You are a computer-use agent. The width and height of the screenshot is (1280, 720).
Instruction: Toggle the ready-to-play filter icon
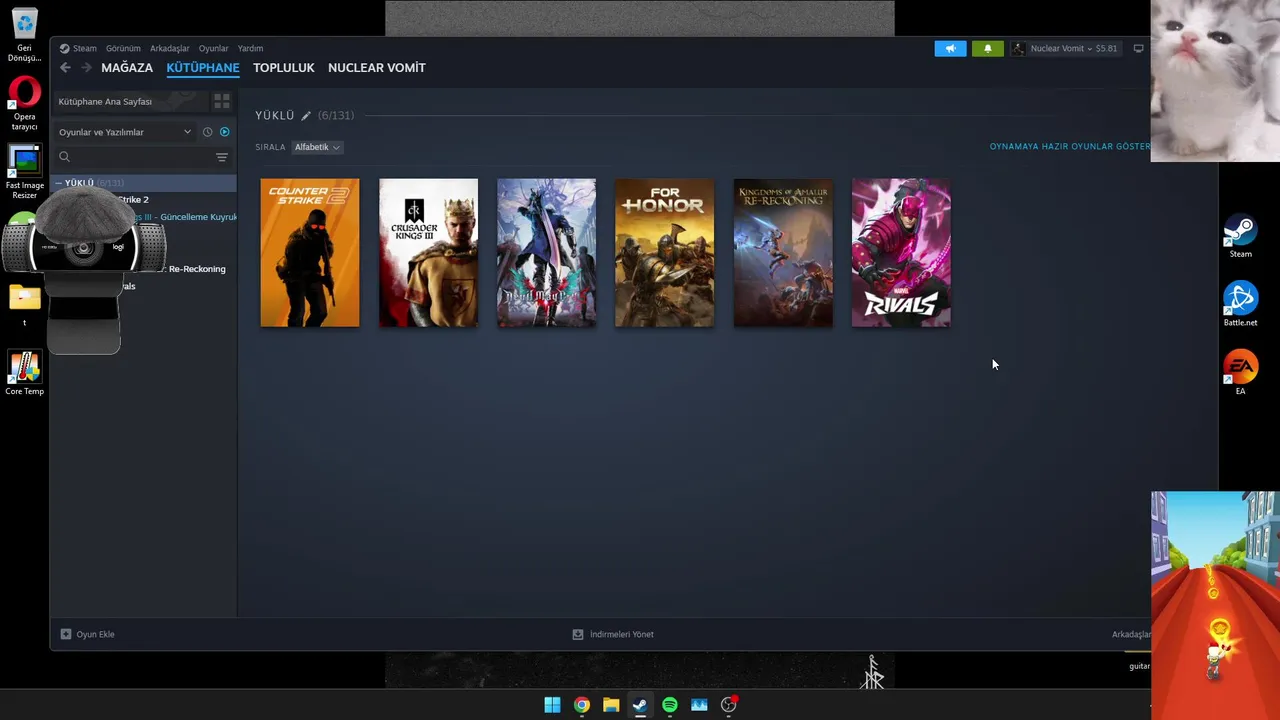(224, 132)
